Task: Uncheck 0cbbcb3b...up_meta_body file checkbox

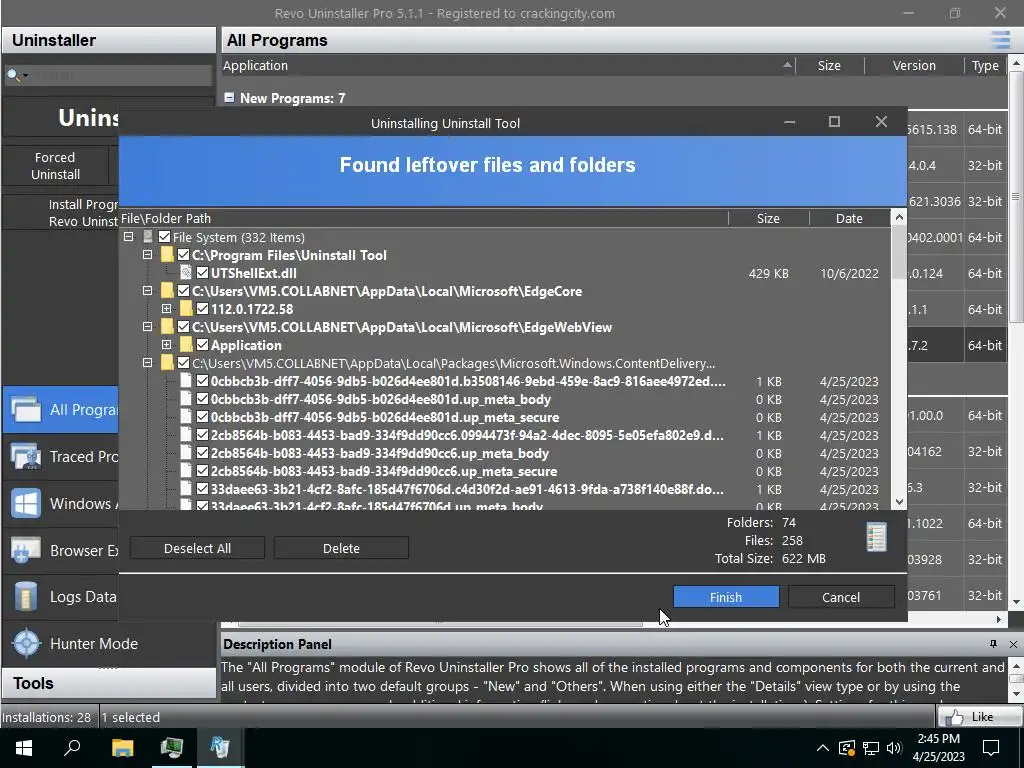Action: 202,399
